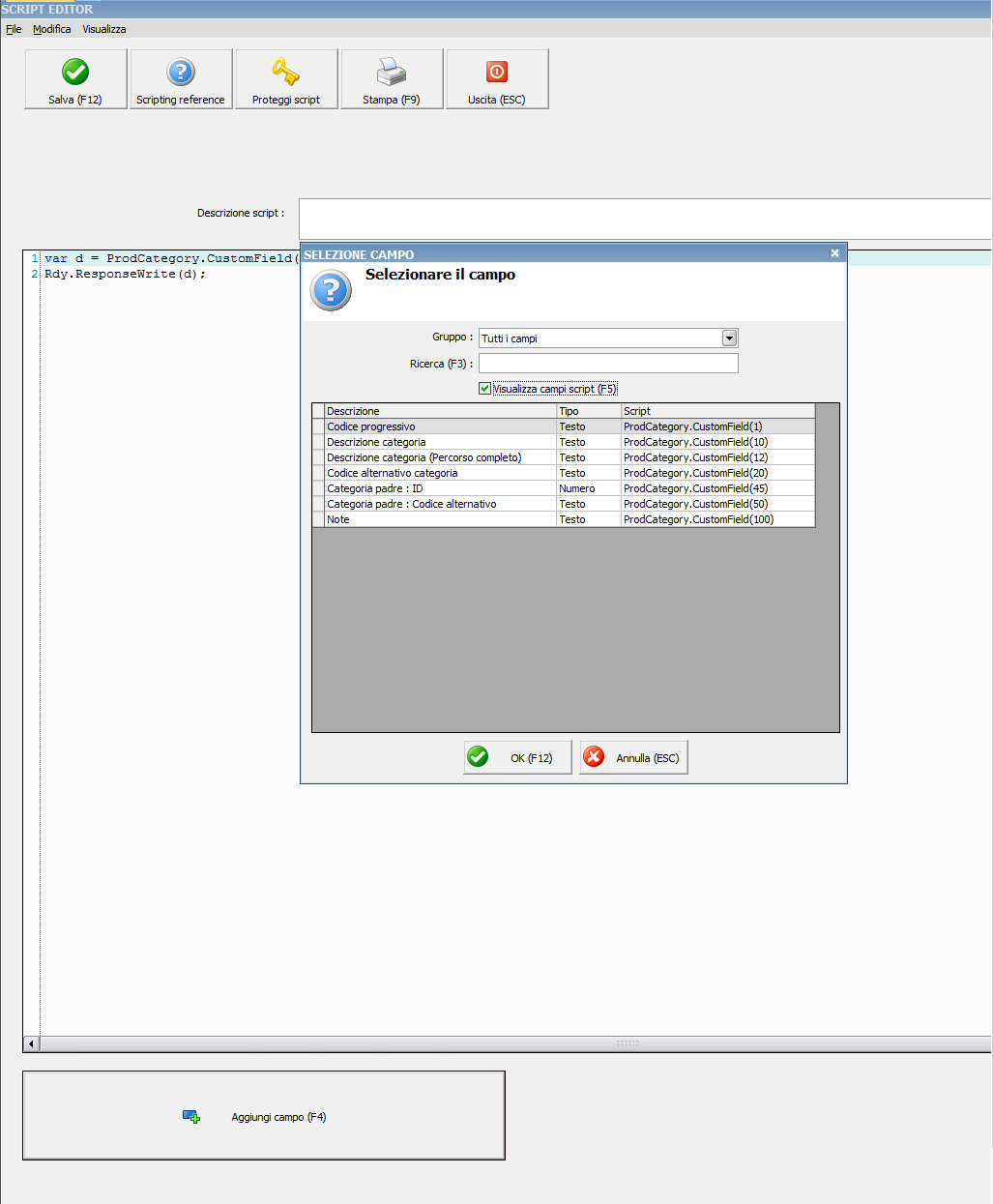Open the File menu

pos(14,29)
